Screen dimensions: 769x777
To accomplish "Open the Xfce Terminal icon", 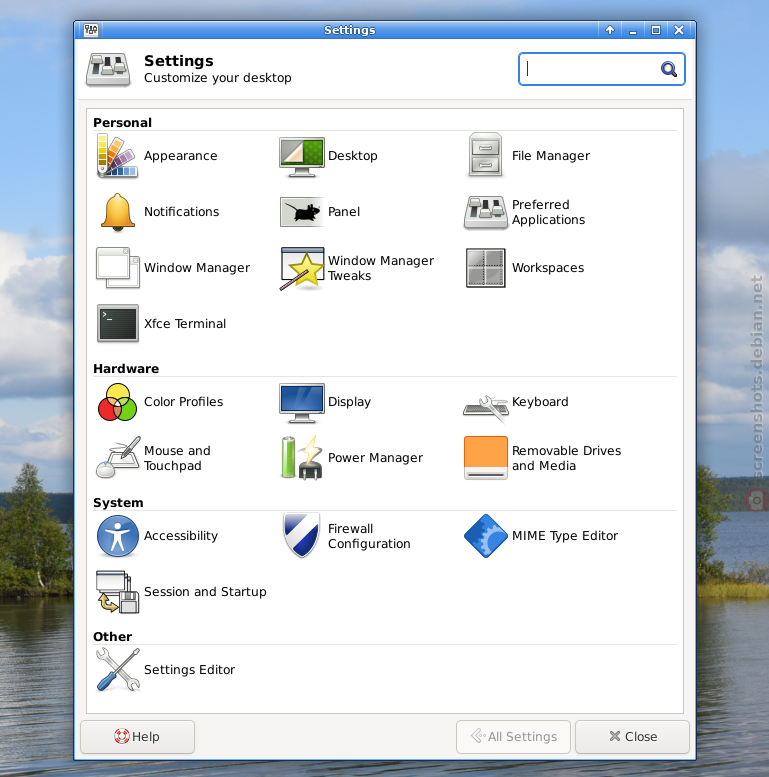I will pos(117,324).
